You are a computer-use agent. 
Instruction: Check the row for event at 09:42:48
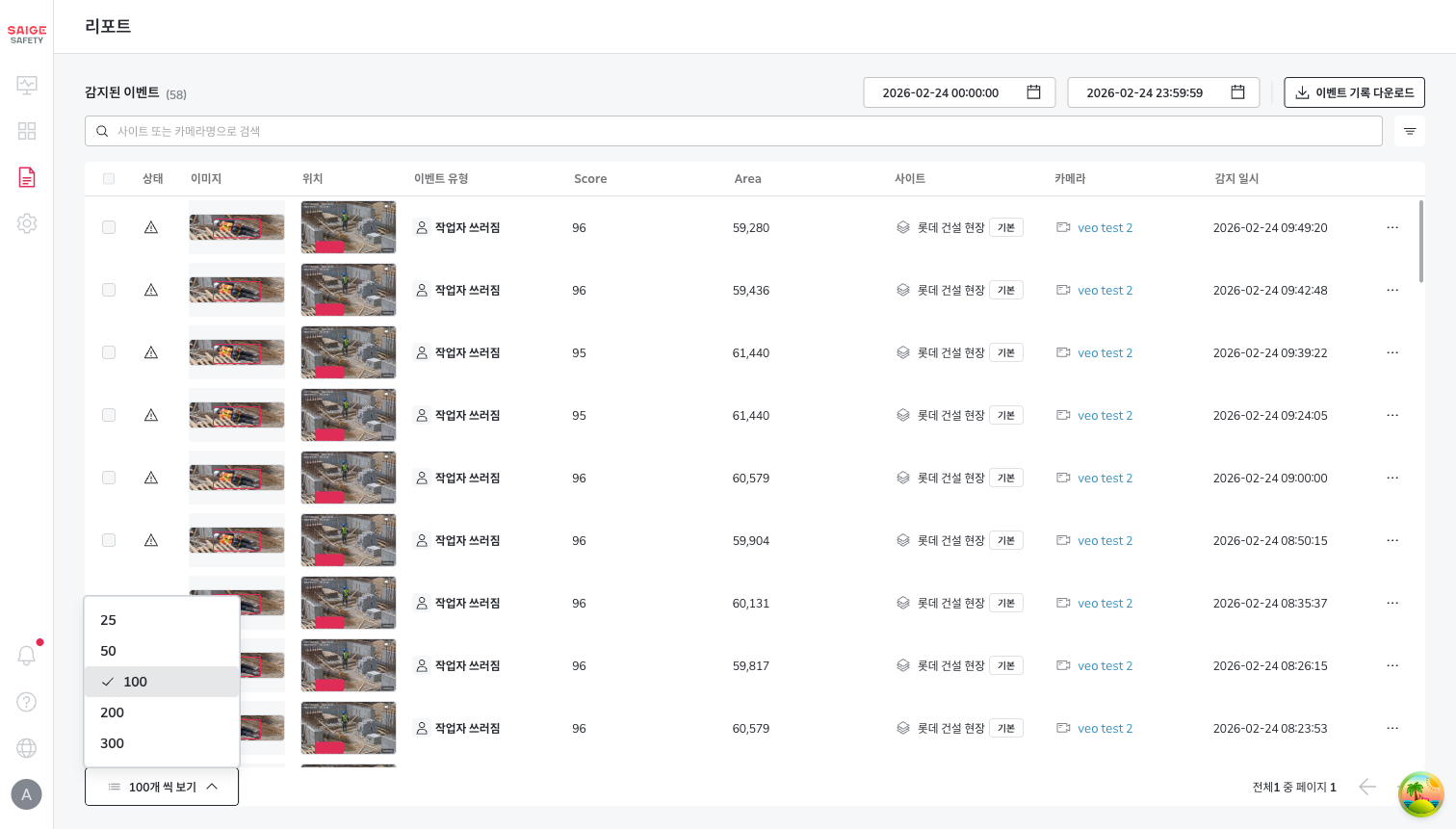click(109, 290)
